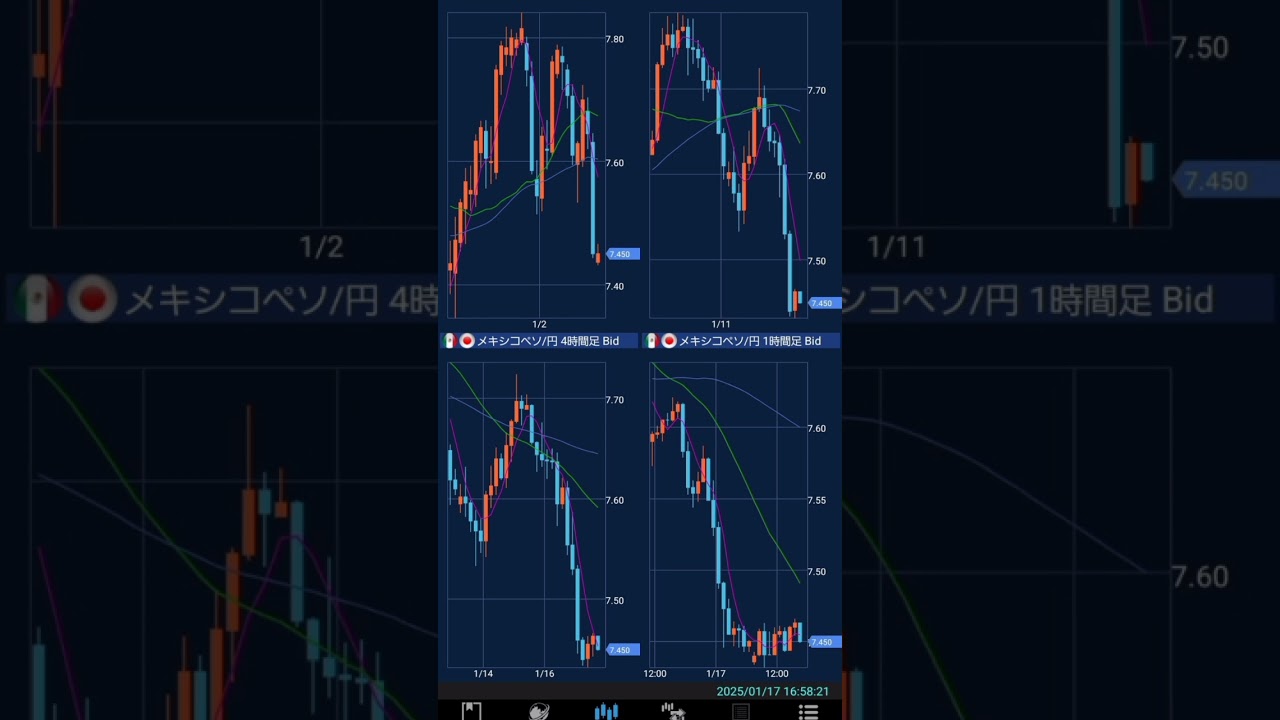Screen dimensions: 1280x720
Task: Click the 7.450 price tag on the 1/2 chart
Action: tap(622, 254)
